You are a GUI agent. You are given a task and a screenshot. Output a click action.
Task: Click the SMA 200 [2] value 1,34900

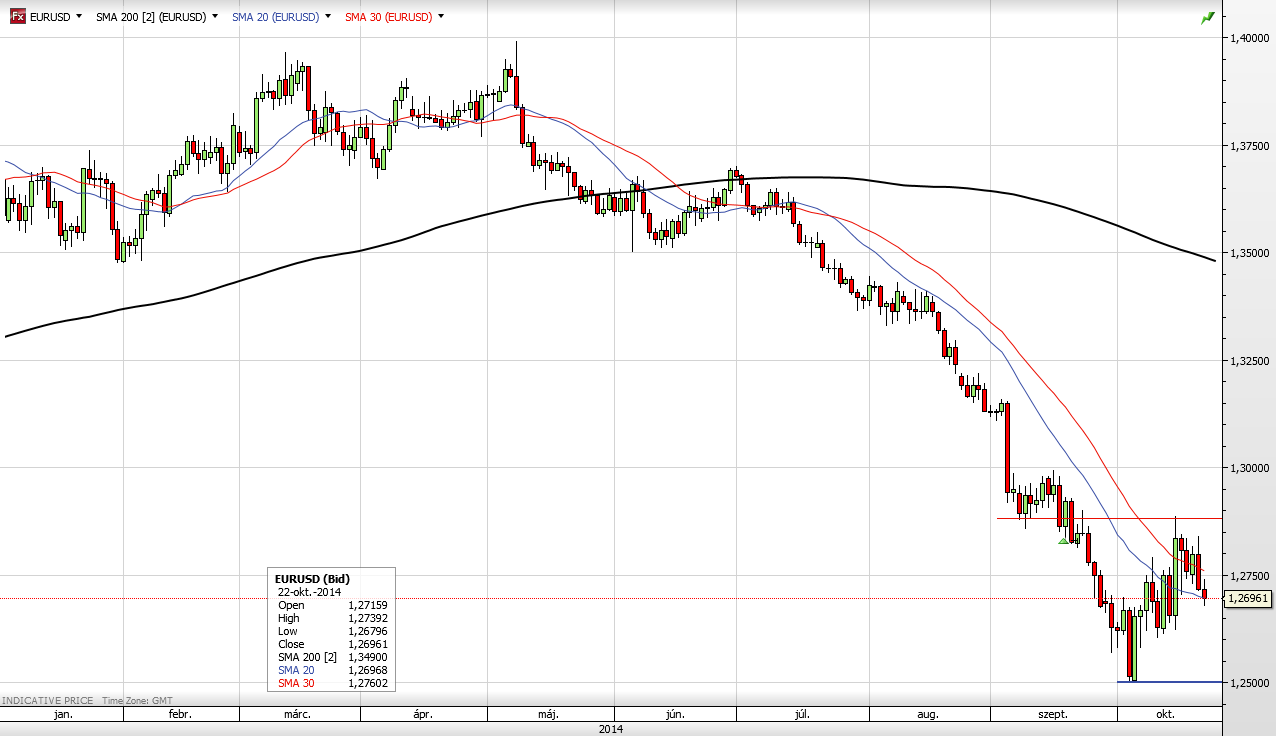(368, 657)
